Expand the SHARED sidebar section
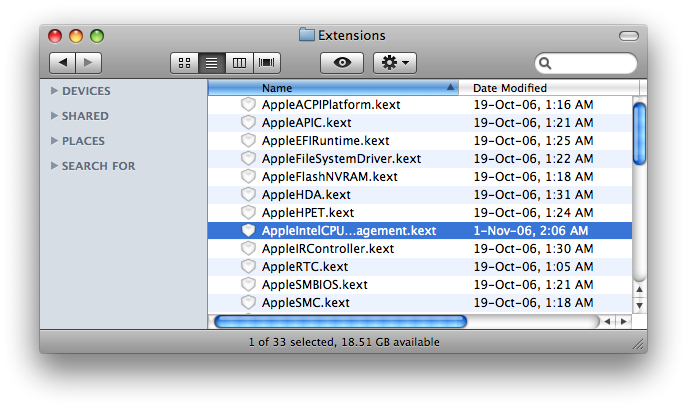This screenshot has height=408, width=687. pyautogui.click(x=54, y=116)
